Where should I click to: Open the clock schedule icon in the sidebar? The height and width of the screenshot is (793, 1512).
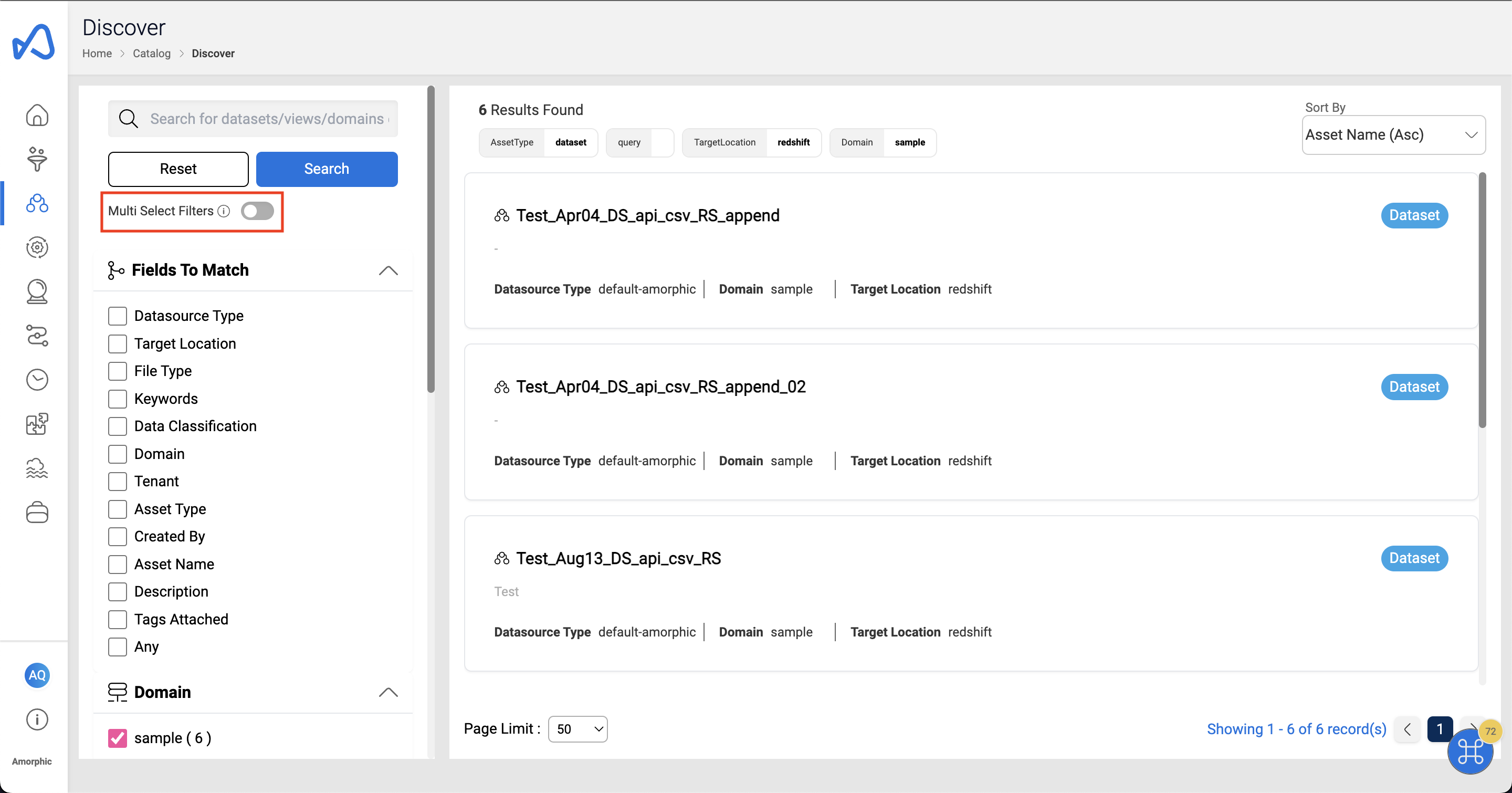[x=37, y=380]
